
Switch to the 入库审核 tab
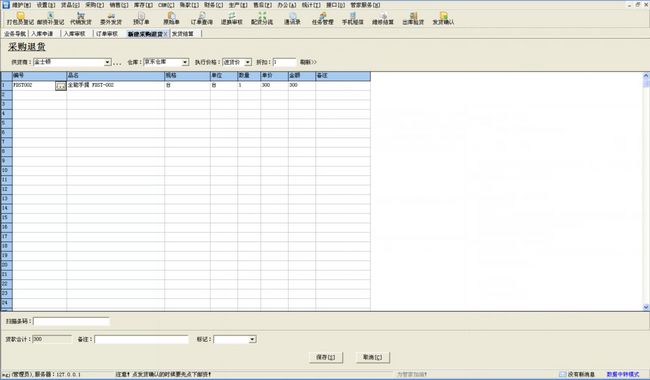[x=75, y=34]
